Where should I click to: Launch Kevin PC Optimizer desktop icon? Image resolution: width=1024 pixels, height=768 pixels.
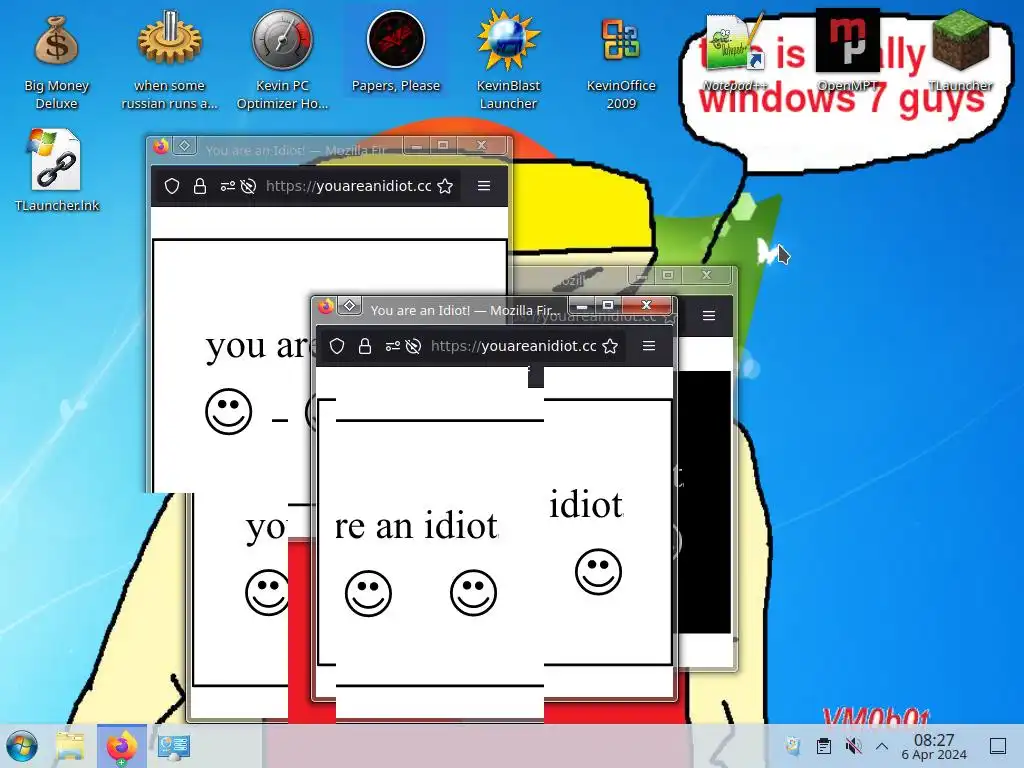point(282,60)
